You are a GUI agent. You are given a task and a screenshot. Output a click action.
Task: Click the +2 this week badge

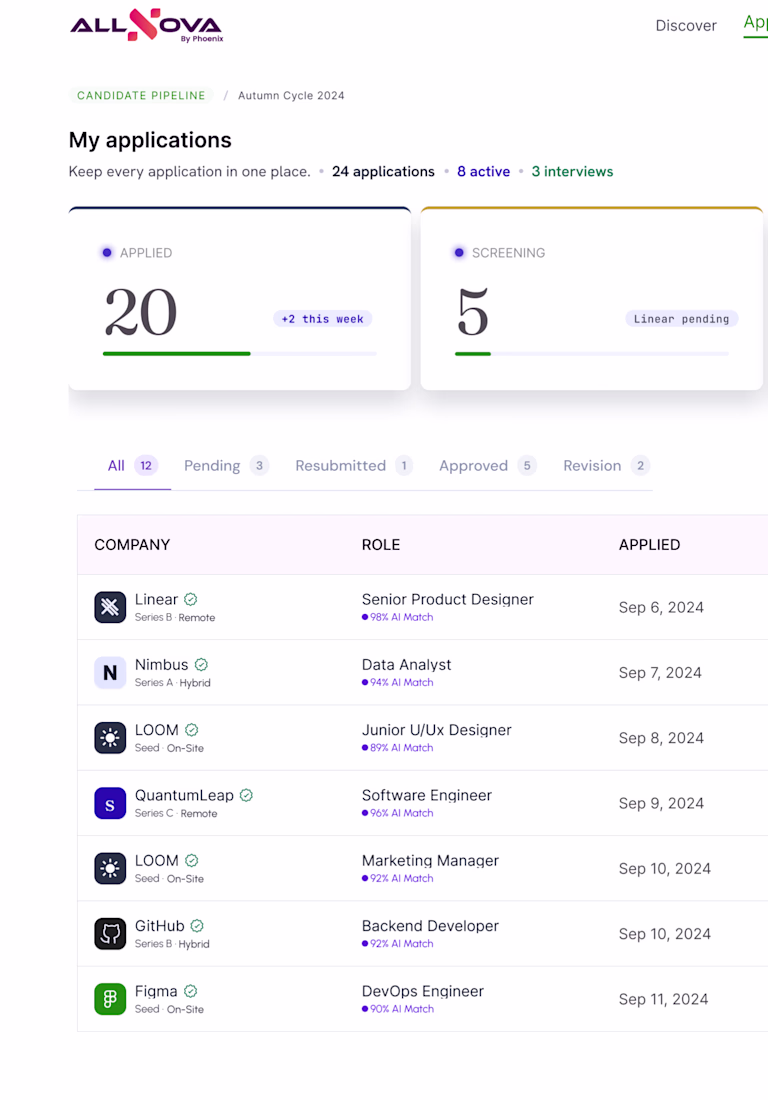pos(323,318)
